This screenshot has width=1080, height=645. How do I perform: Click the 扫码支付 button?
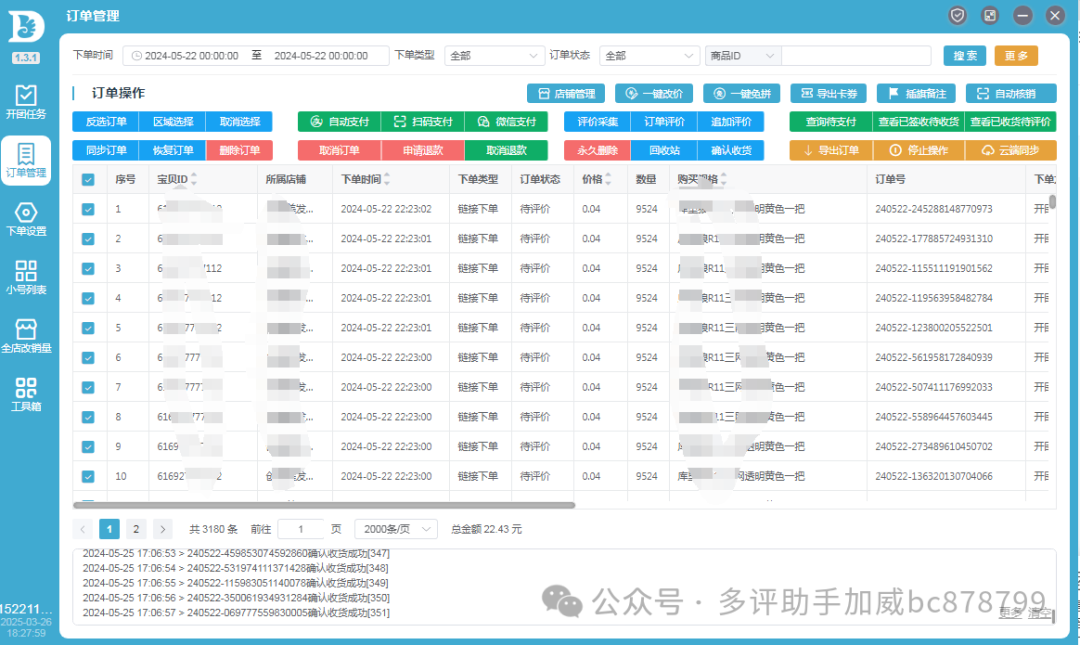(x=423, y=121)
